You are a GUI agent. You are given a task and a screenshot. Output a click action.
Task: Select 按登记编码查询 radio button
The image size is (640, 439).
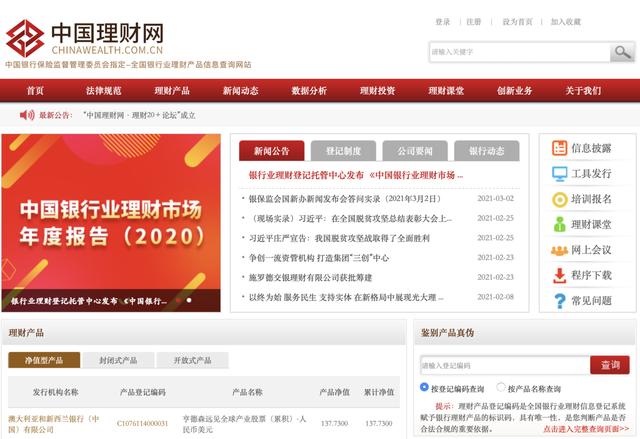click(424, 387)
